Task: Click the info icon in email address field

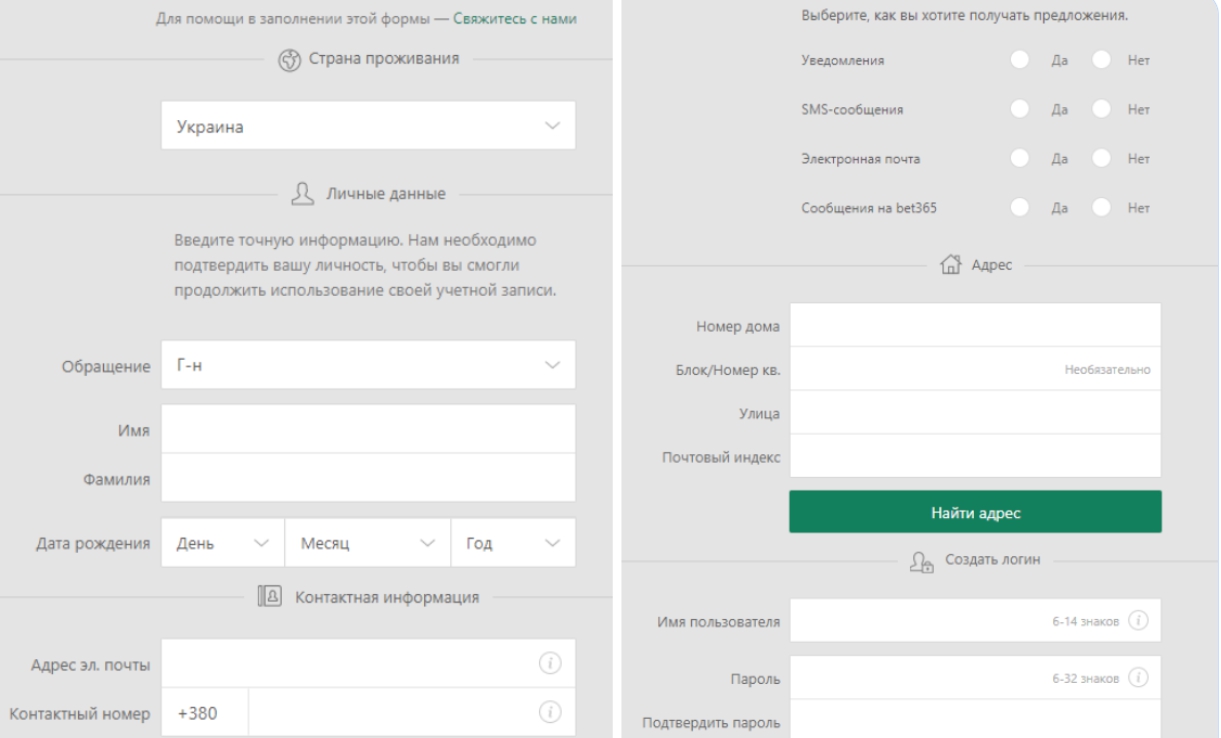Action: coord(547,664)
